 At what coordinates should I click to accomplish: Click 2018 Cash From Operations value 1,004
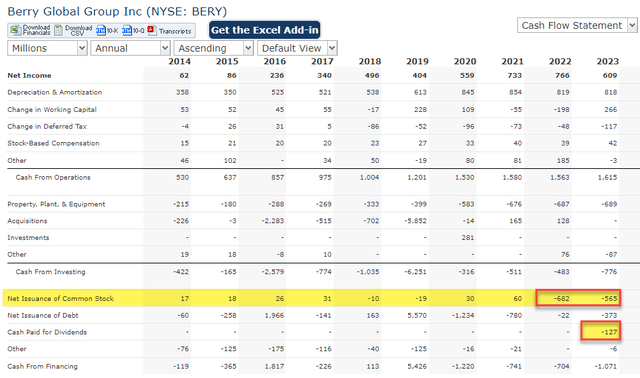point(369,177)
